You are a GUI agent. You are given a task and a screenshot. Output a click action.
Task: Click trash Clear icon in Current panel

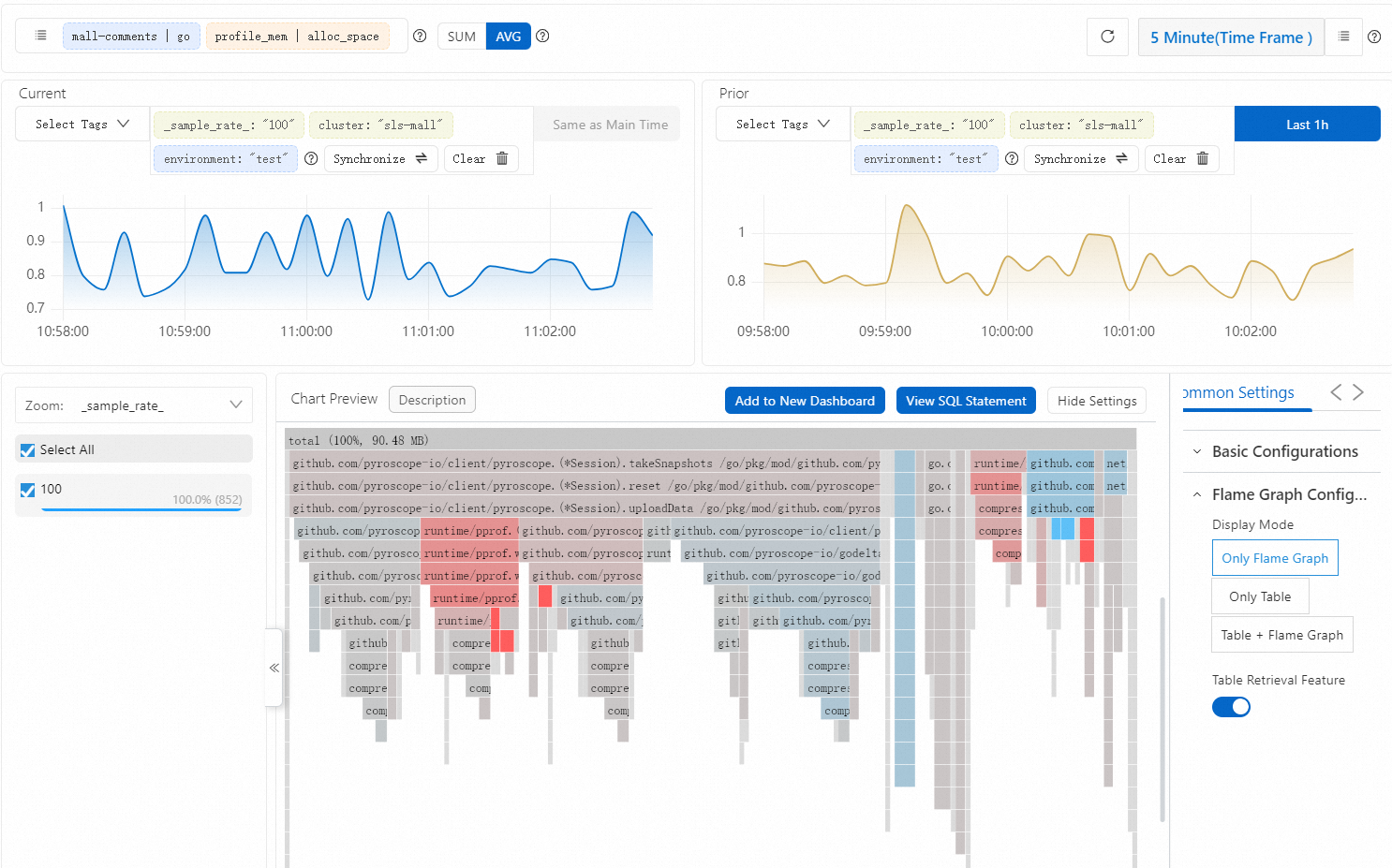(502, 158)
